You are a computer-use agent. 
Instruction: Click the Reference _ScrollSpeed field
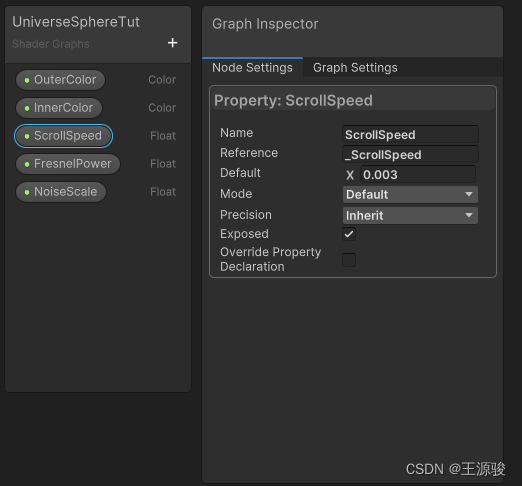pyautogui.click(x=410, y=155)
